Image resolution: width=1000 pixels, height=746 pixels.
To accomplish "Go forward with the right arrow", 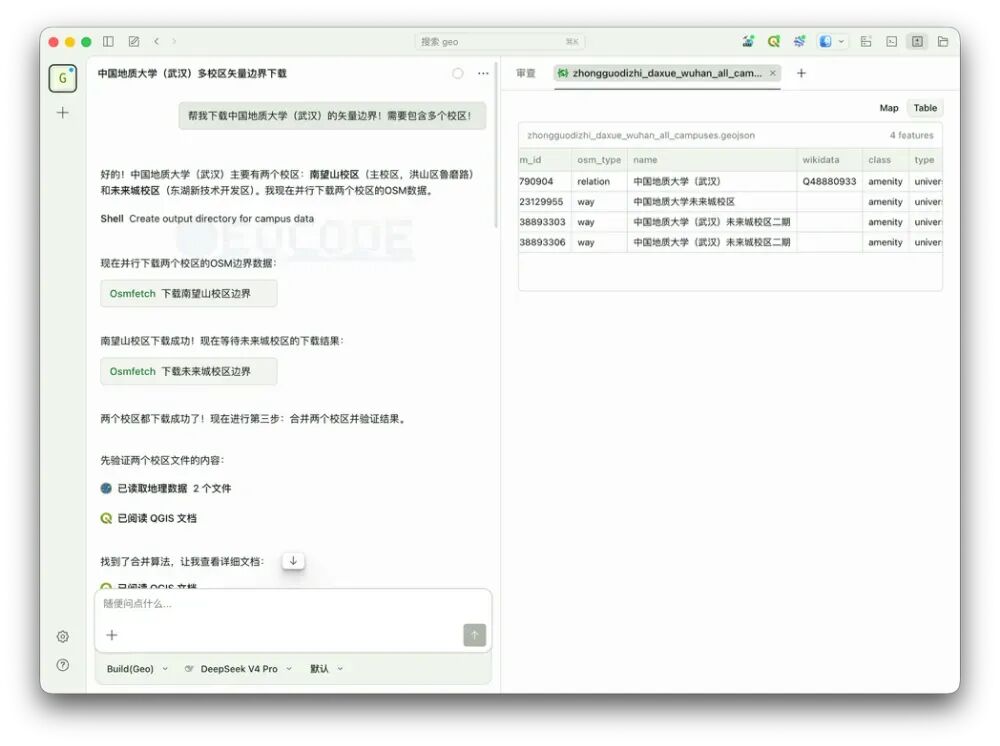I will click(x=173, y=41).
